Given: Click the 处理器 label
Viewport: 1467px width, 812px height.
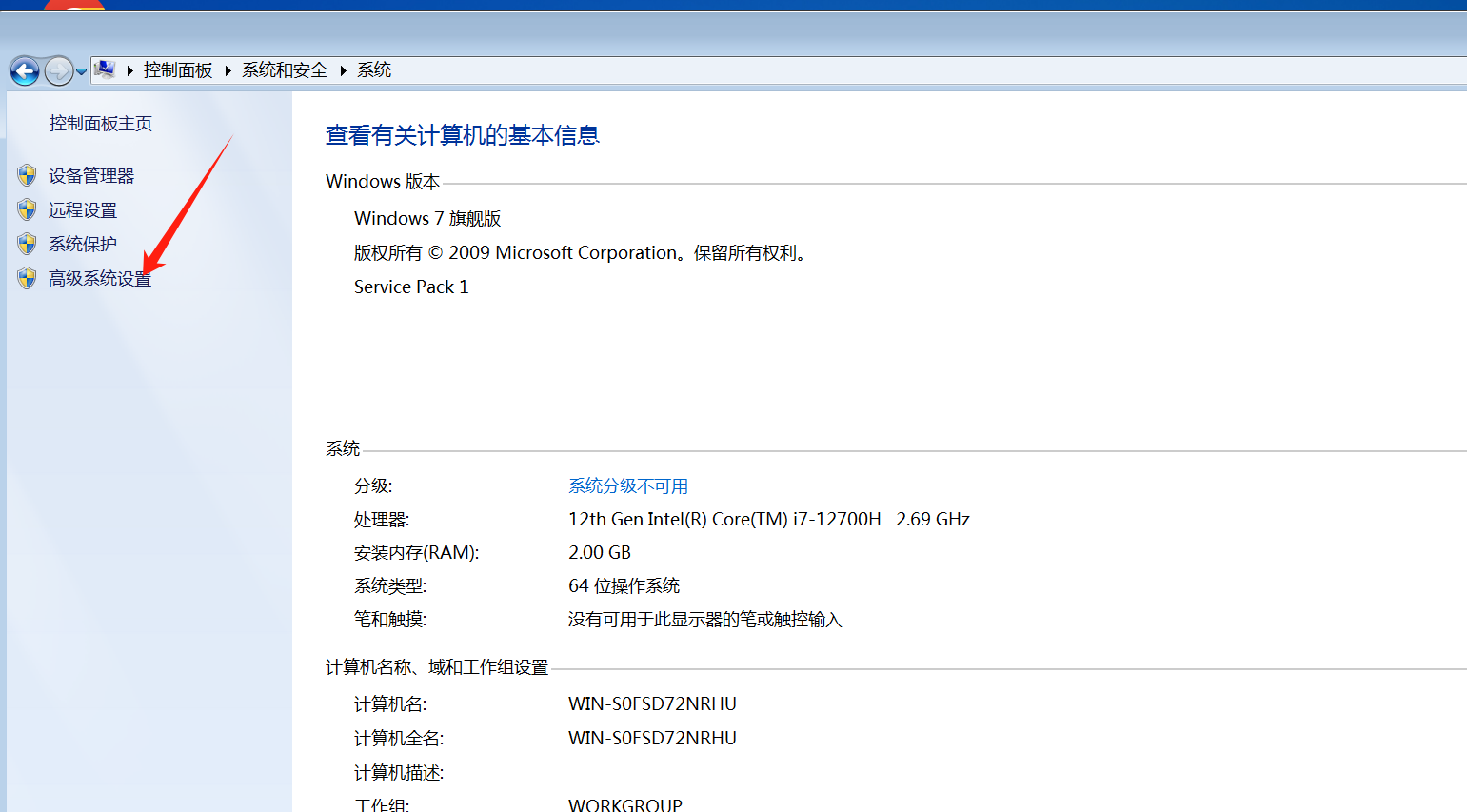Looking at the screenshot, I should click(x=382, y=520).
